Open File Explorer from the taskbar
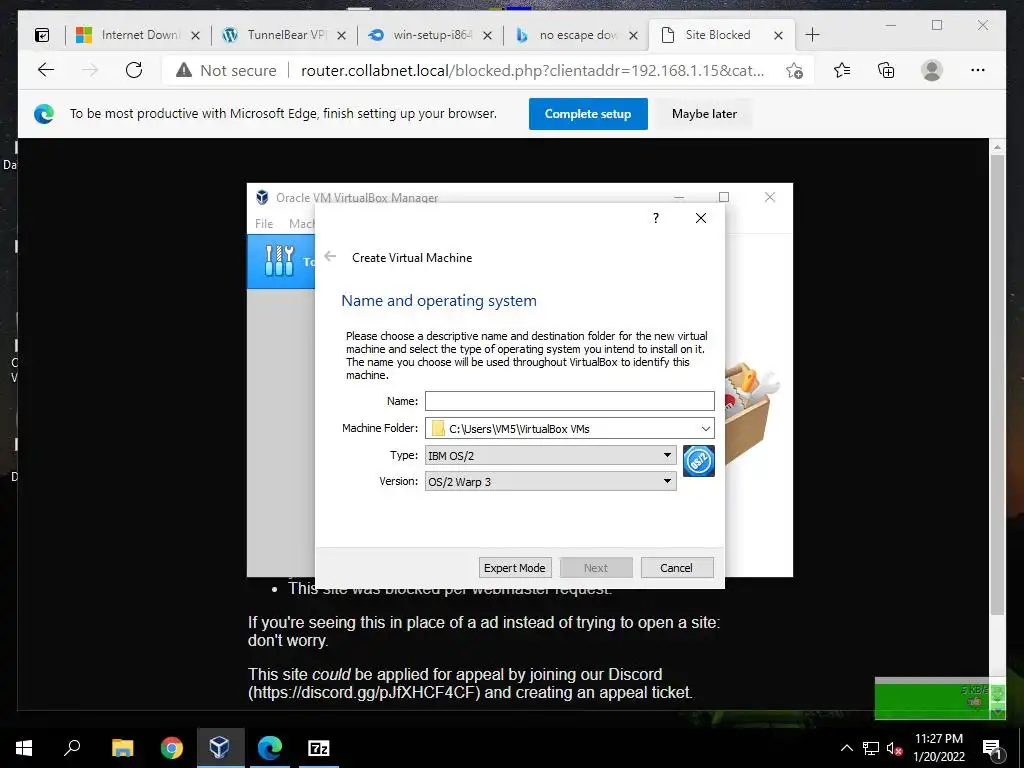The width and height of the screenshot is (1024, 768). point(122,748)
